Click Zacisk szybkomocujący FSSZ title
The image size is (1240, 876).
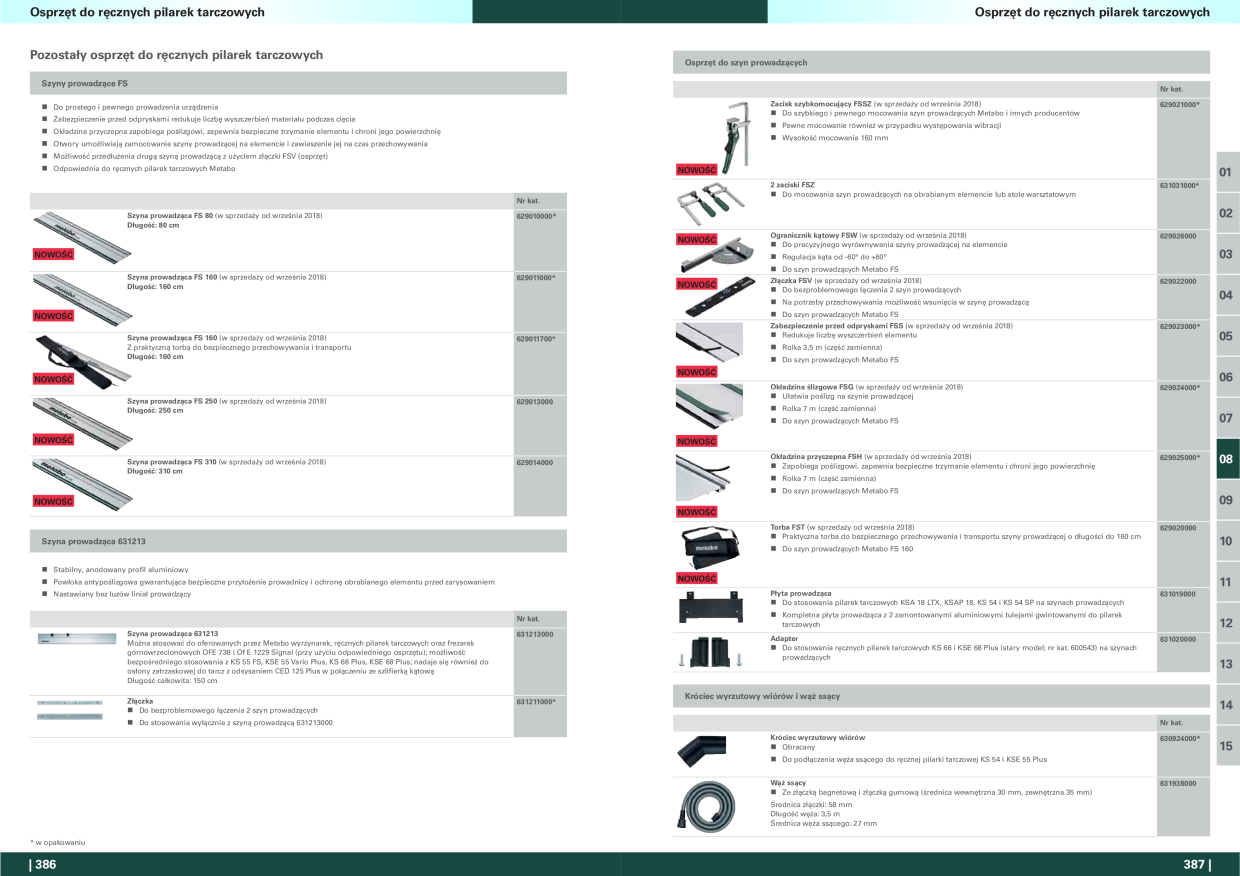click(x=820, y=104)
